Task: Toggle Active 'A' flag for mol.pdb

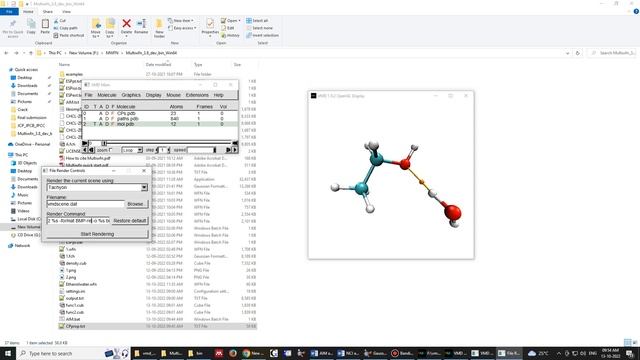Action: (101, 124)
